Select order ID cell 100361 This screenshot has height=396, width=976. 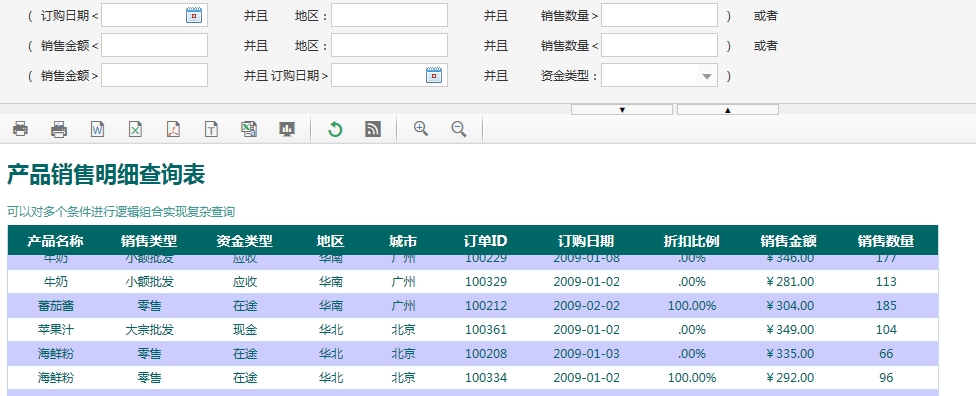[486, 329]
